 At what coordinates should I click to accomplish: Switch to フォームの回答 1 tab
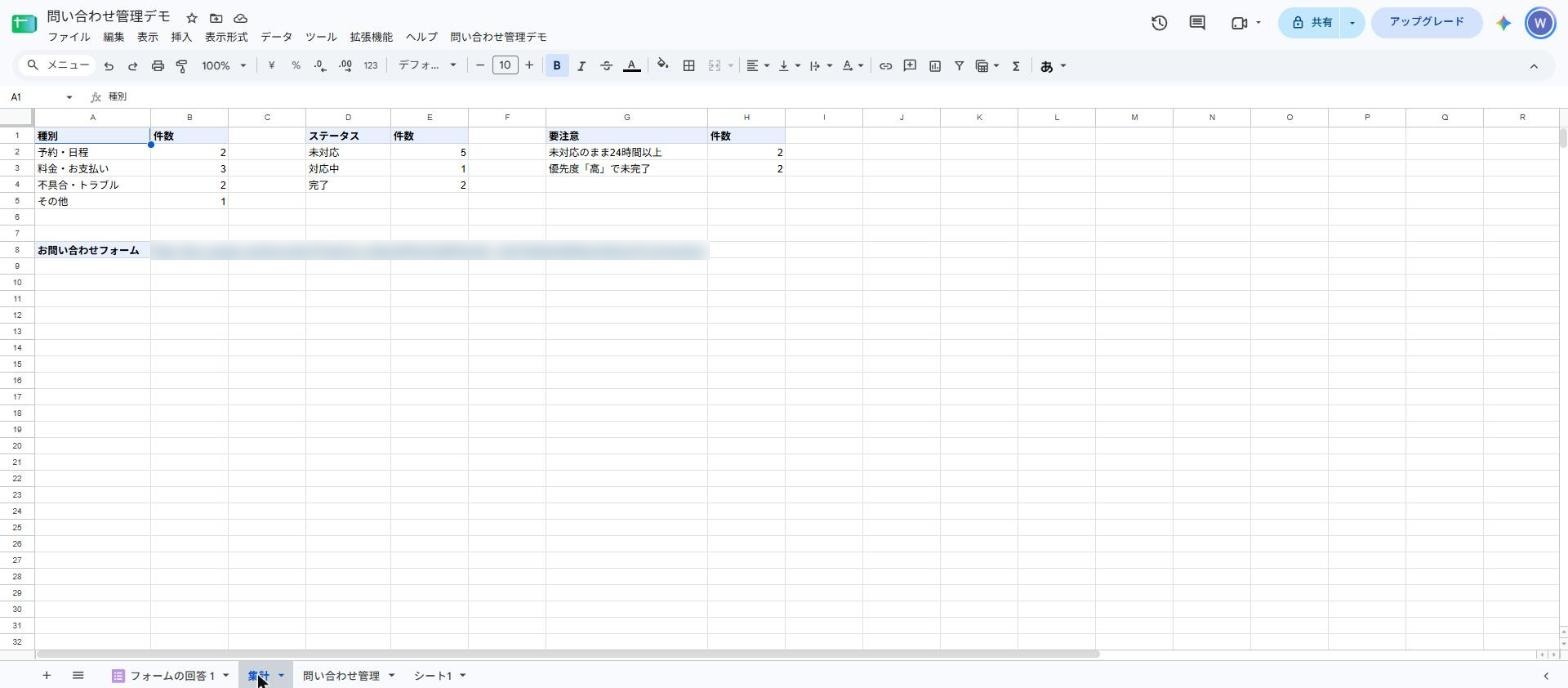170,676
